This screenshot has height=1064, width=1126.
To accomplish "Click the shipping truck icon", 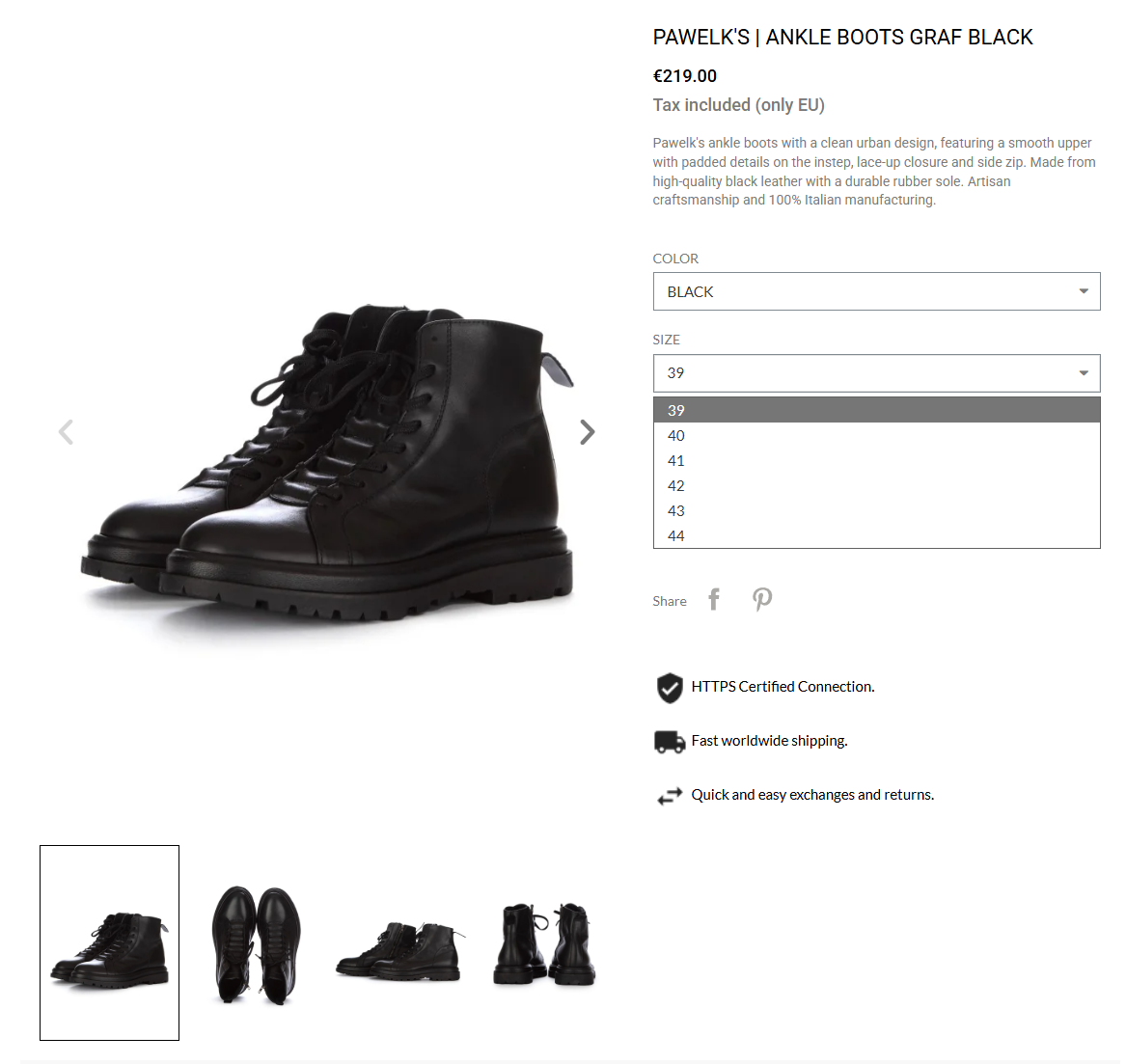I will point(670,742).
